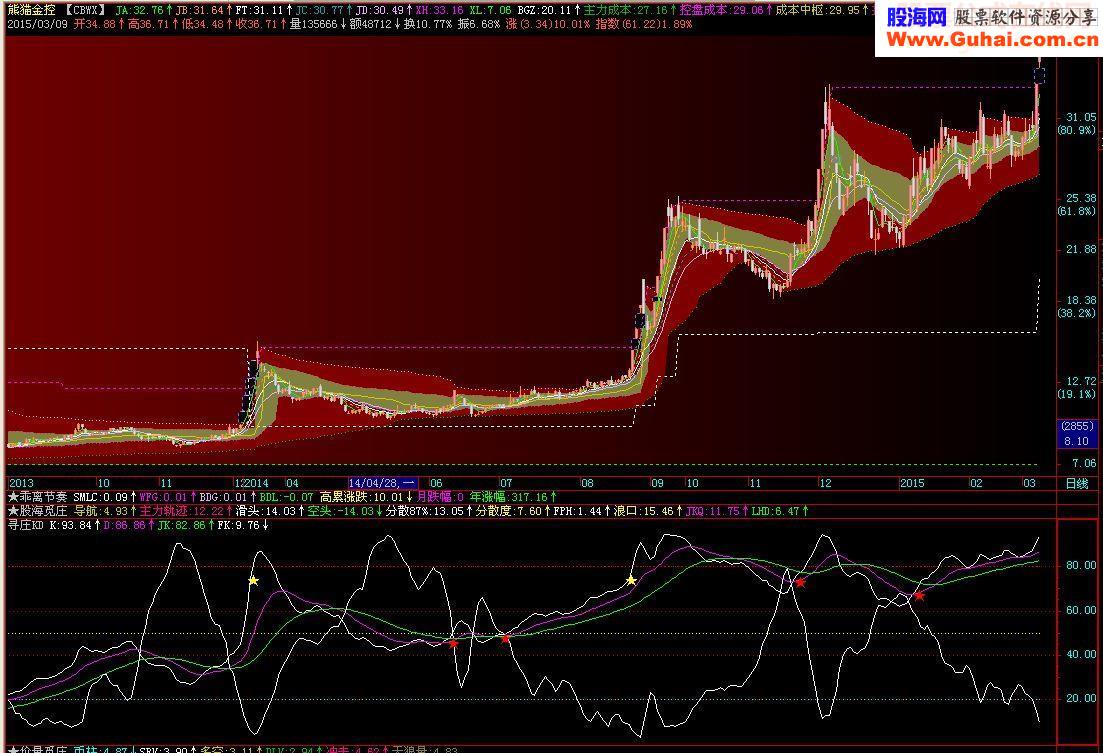Click the 日线 period label
This screenshot has height=753, width=1103.
coord(1076,483)
